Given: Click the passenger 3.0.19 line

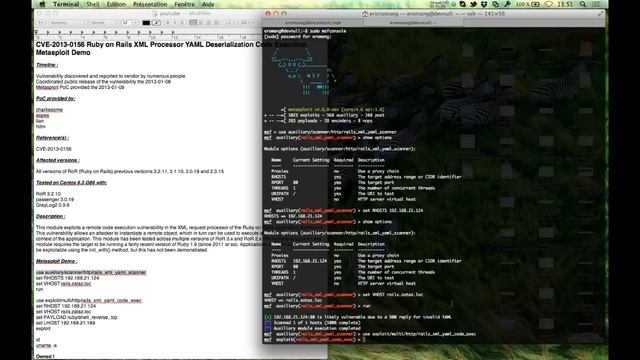Looking at the screenshot, I should pos(55,200).
